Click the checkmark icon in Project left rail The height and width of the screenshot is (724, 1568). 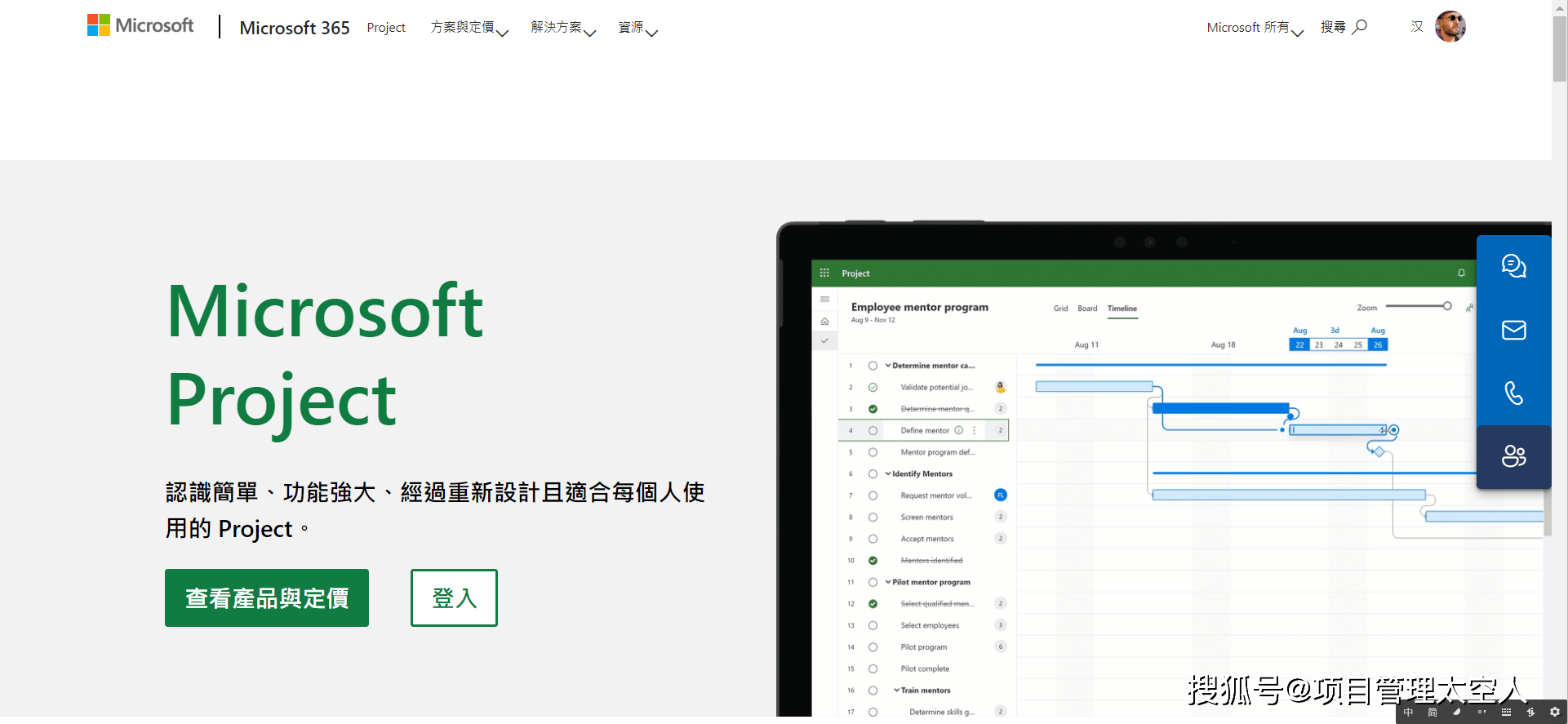click(x=824, y=341)
